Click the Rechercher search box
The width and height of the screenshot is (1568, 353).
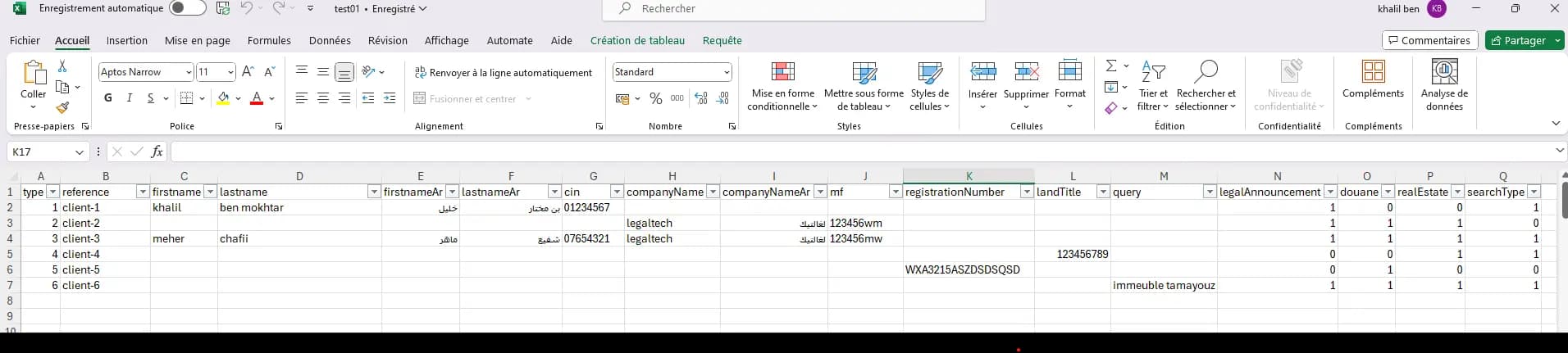click(x=793, y=9)
